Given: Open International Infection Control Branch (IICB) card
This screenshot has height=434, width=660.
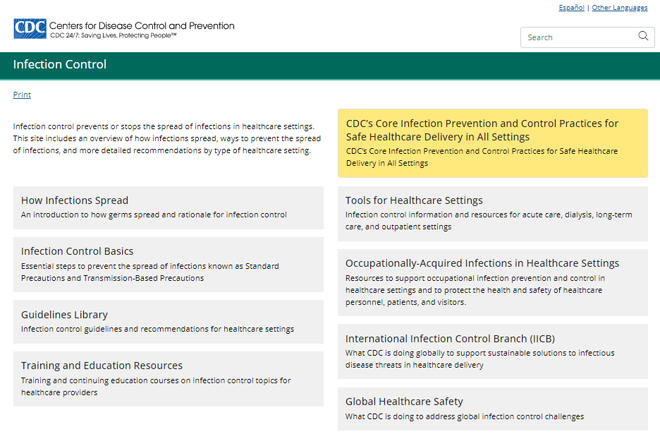Looking at the screenshot, I should click(492, 351).
